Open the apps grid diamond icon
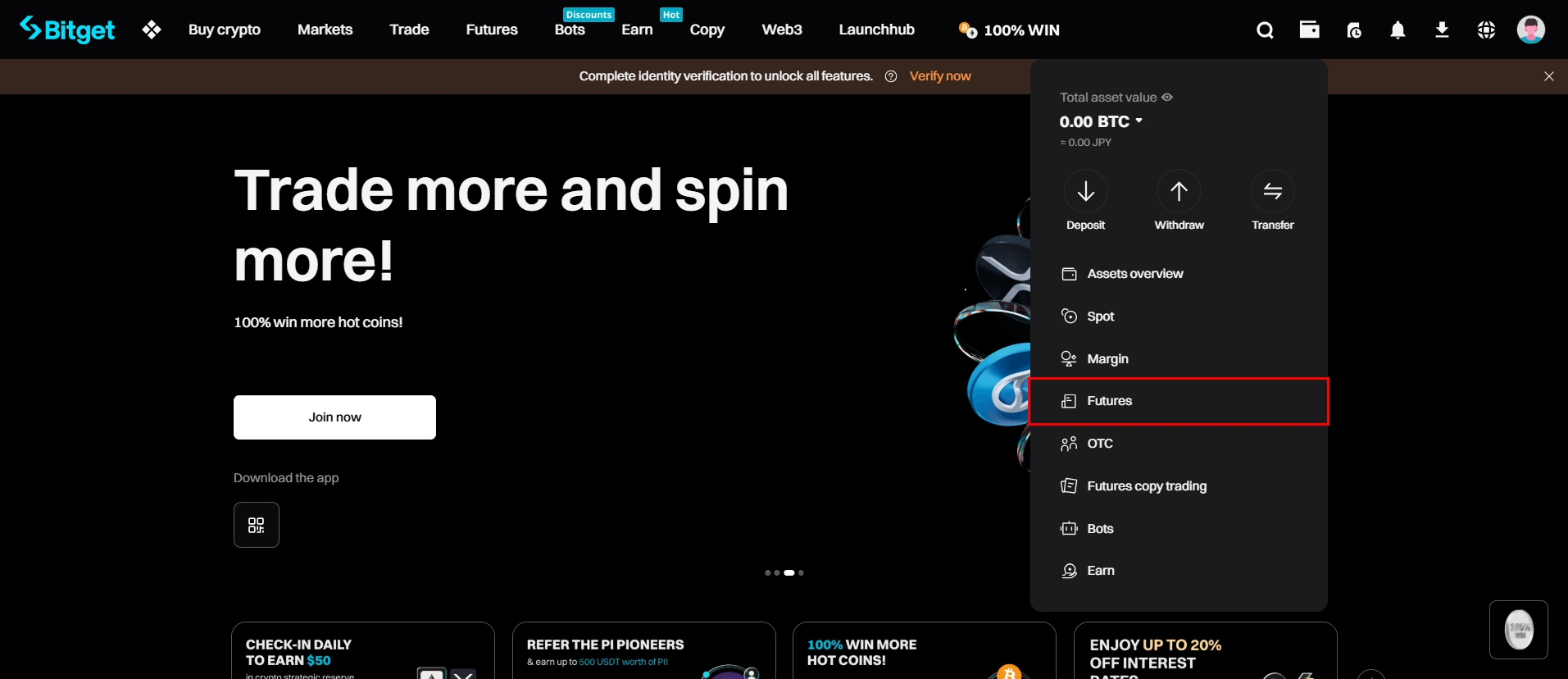The image size is (1568, 679). pos(152,30)
